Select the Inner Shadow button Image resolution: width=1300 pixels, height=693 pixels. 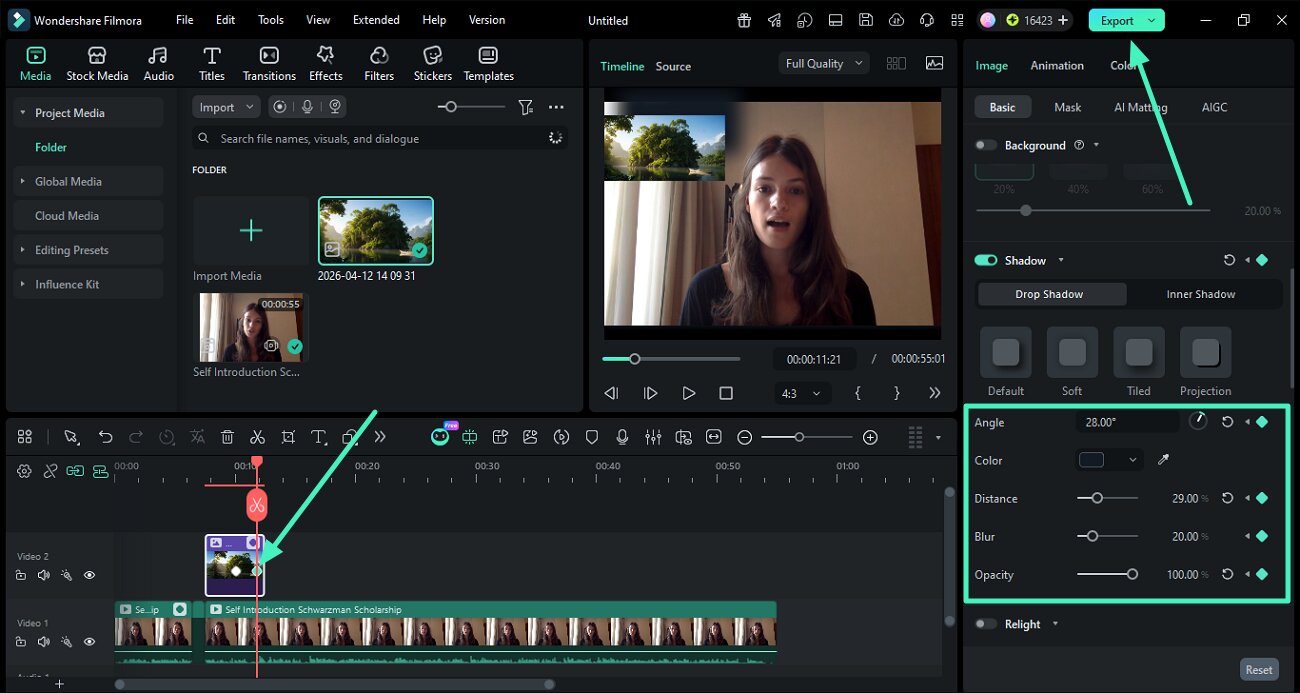(1200, 294)
